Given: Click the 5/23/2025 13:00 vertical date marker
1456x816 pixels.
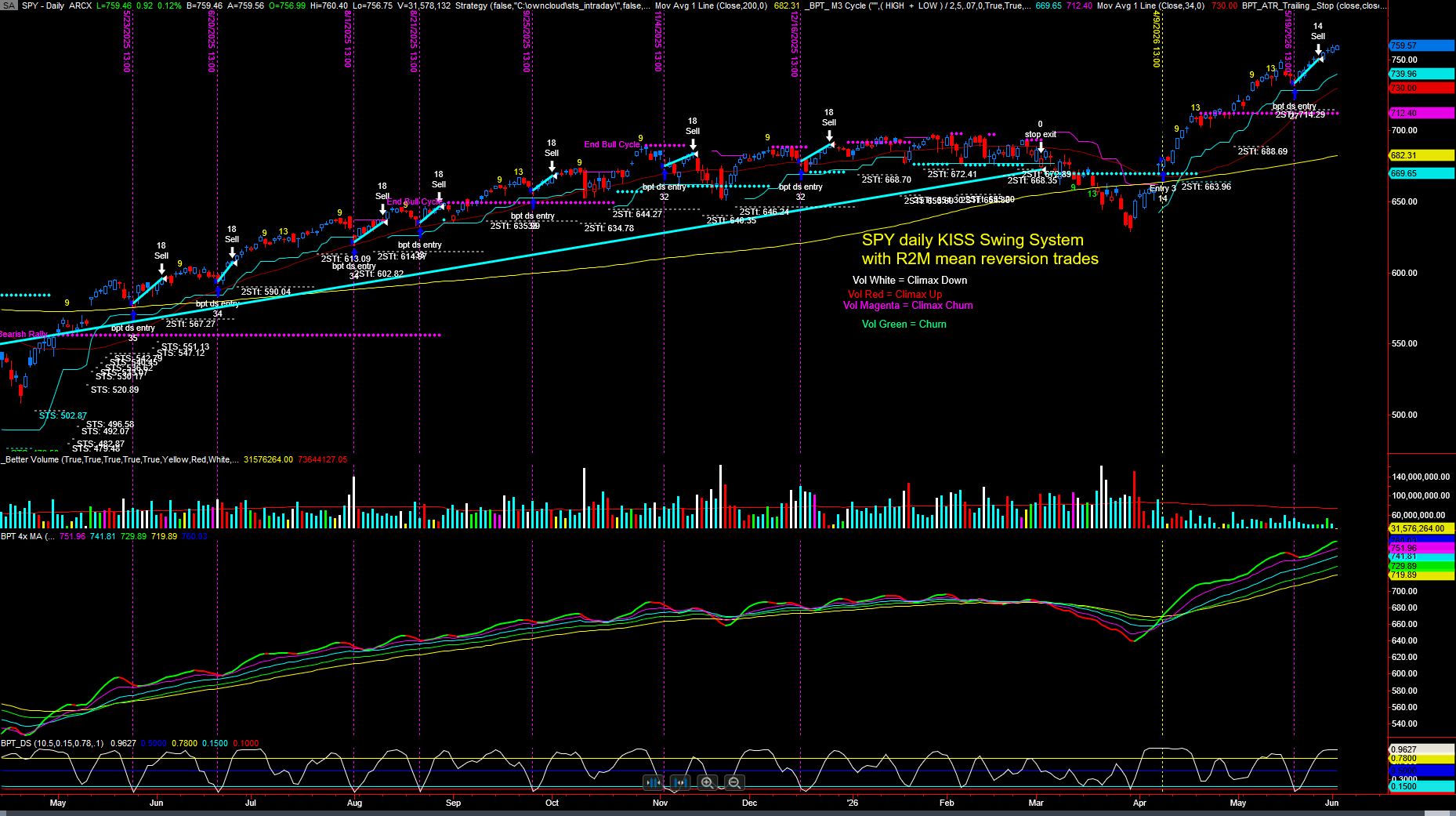Looking at the screenshot, I should [x=126, y=42].
